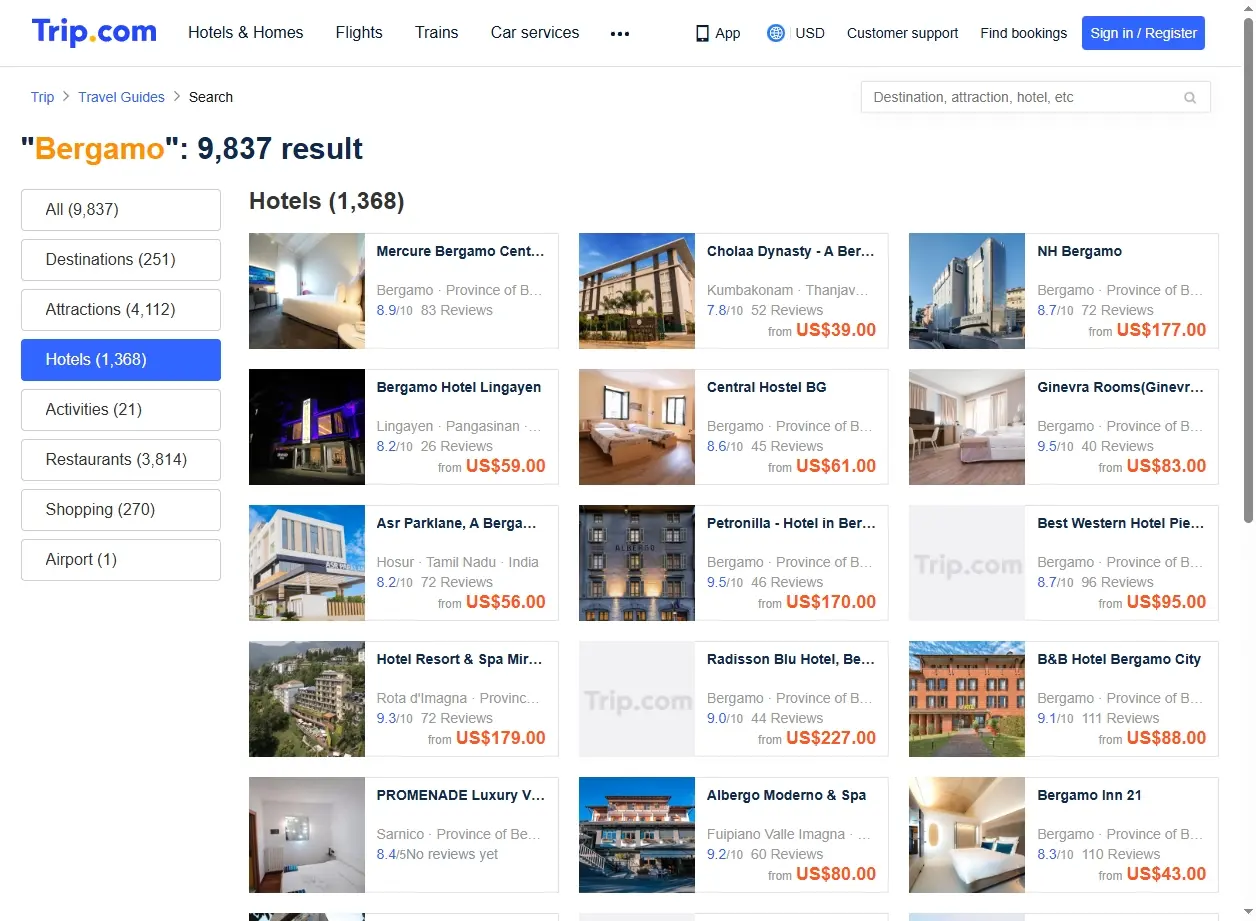Open B&B Hotel Bergamo City photo

point(967,699)
